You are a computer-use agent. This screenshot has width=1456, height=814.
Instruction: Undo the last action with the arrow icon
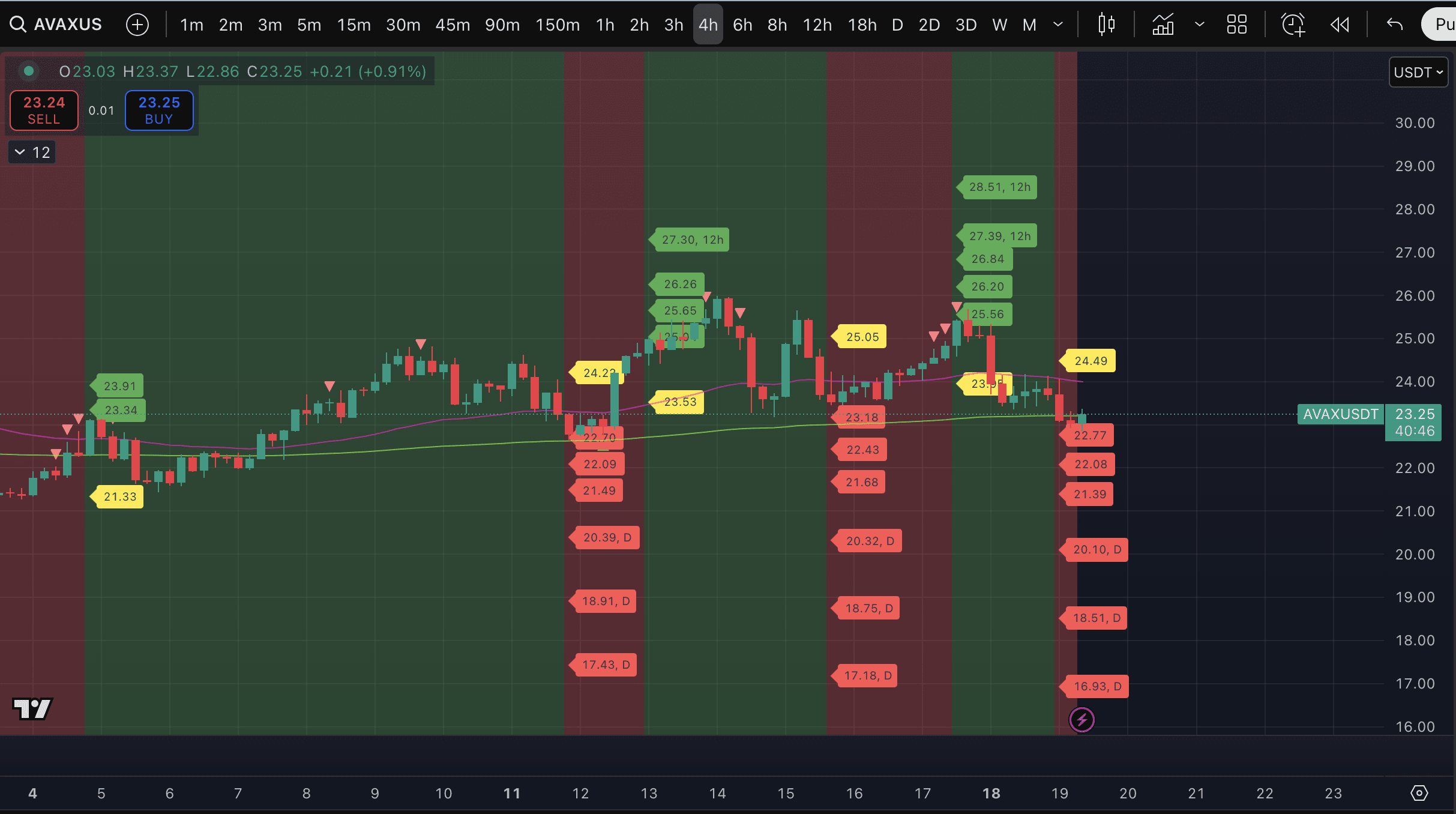point(1395,25)
